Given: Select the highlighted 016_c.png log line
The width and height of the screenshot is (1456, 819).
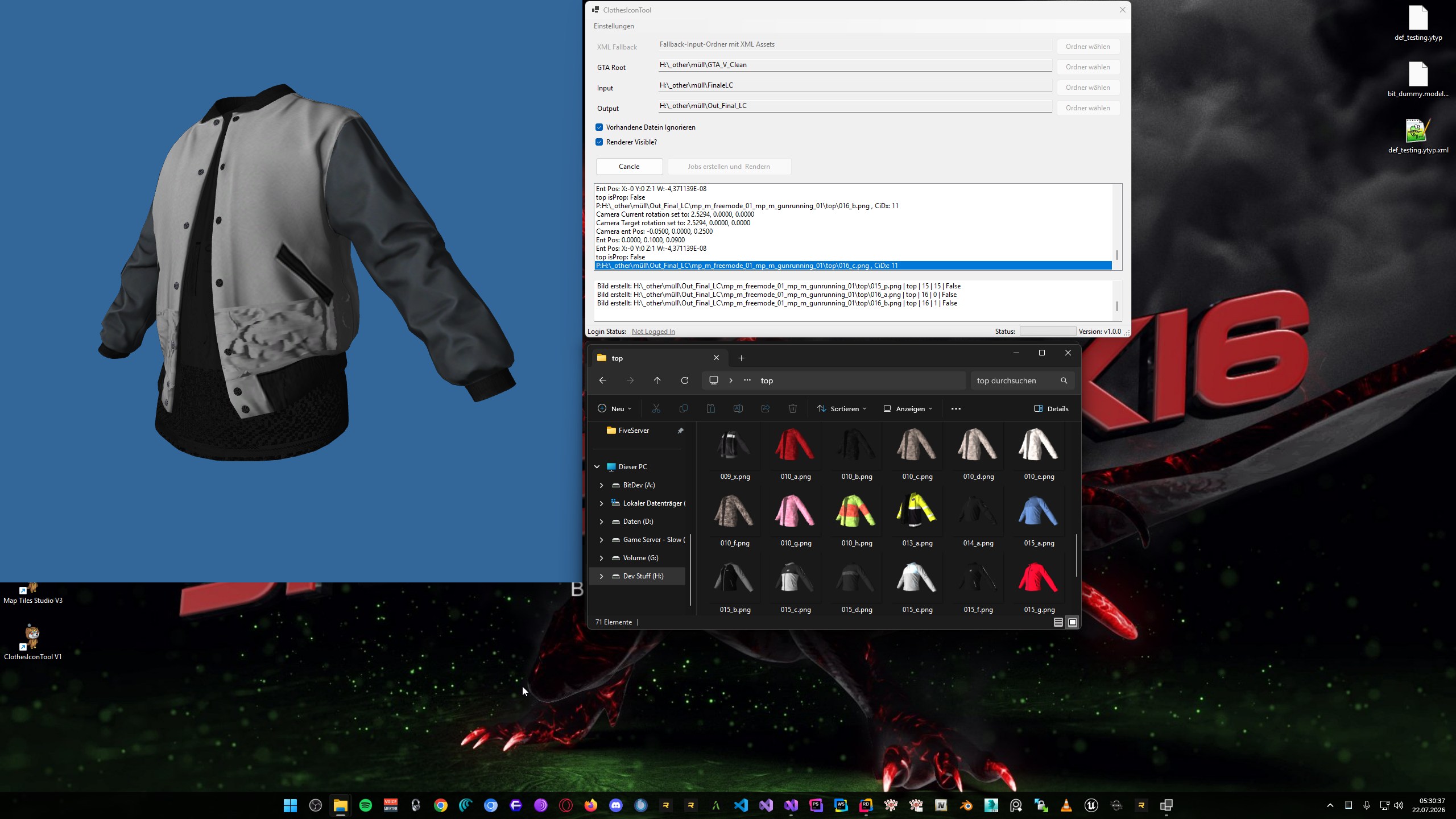Looking at the screenshot, I should (x=853, y=266).
